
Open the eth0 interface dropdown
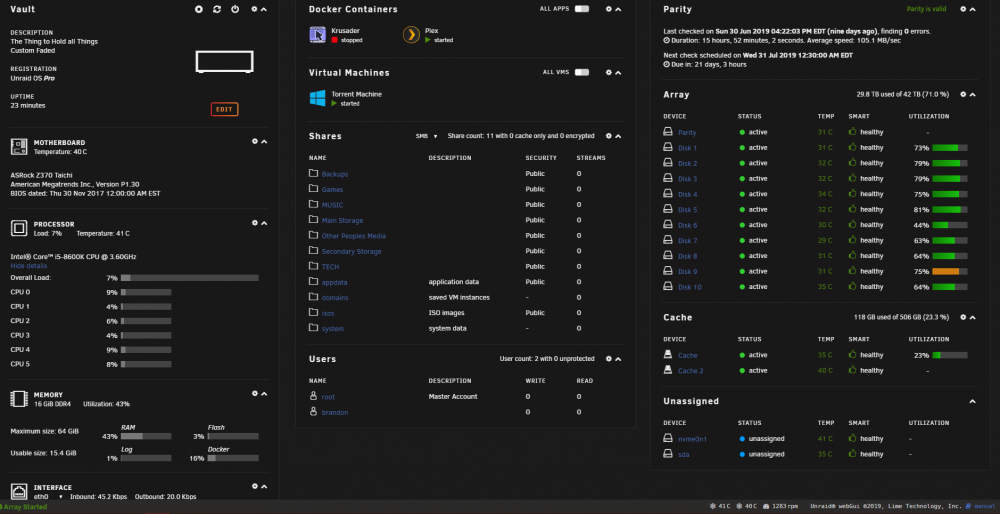pos(47,496)
